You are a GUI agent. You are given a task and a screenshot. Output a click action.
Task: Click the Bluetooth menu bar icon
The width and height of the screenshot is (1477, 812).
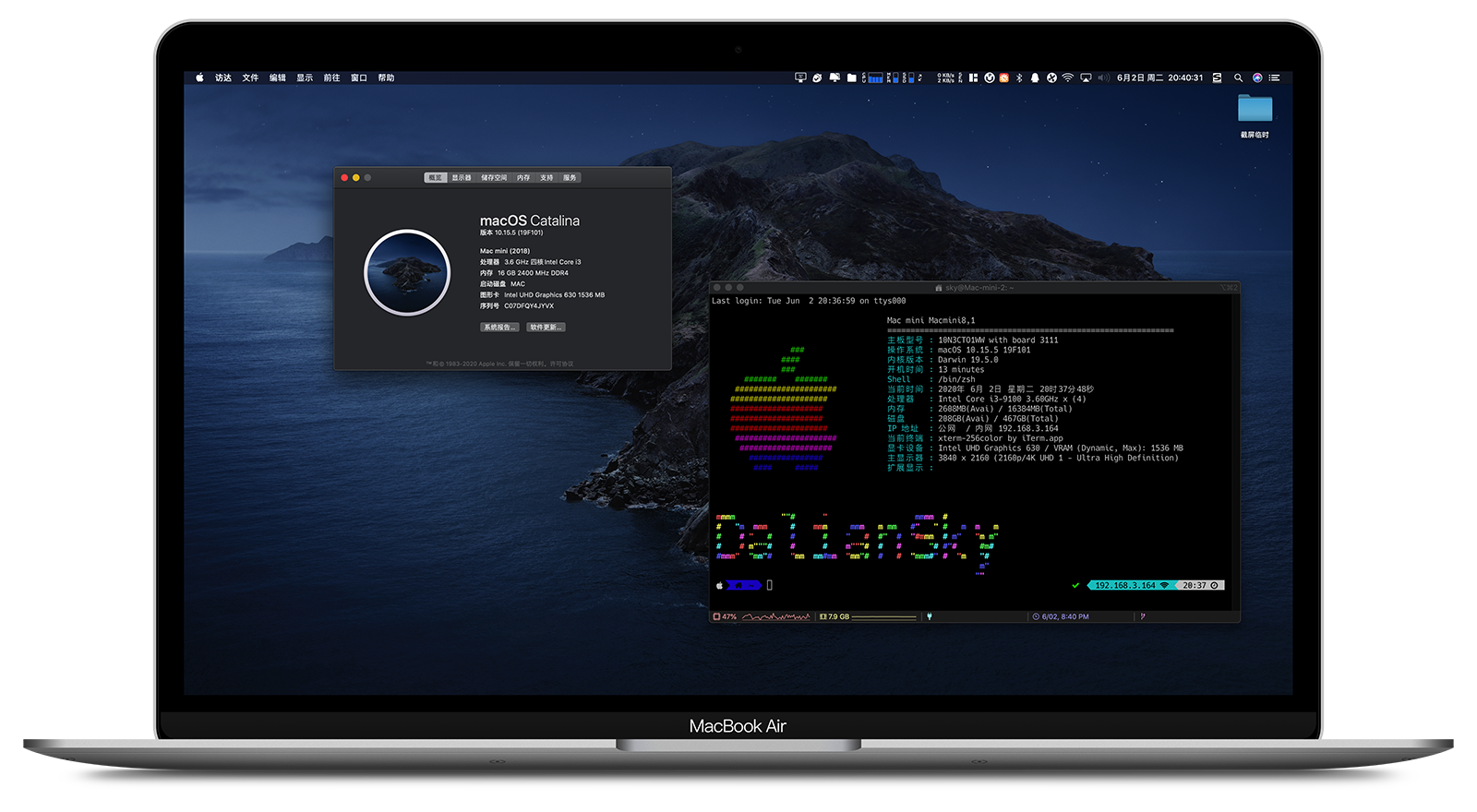click(1019, 78)
